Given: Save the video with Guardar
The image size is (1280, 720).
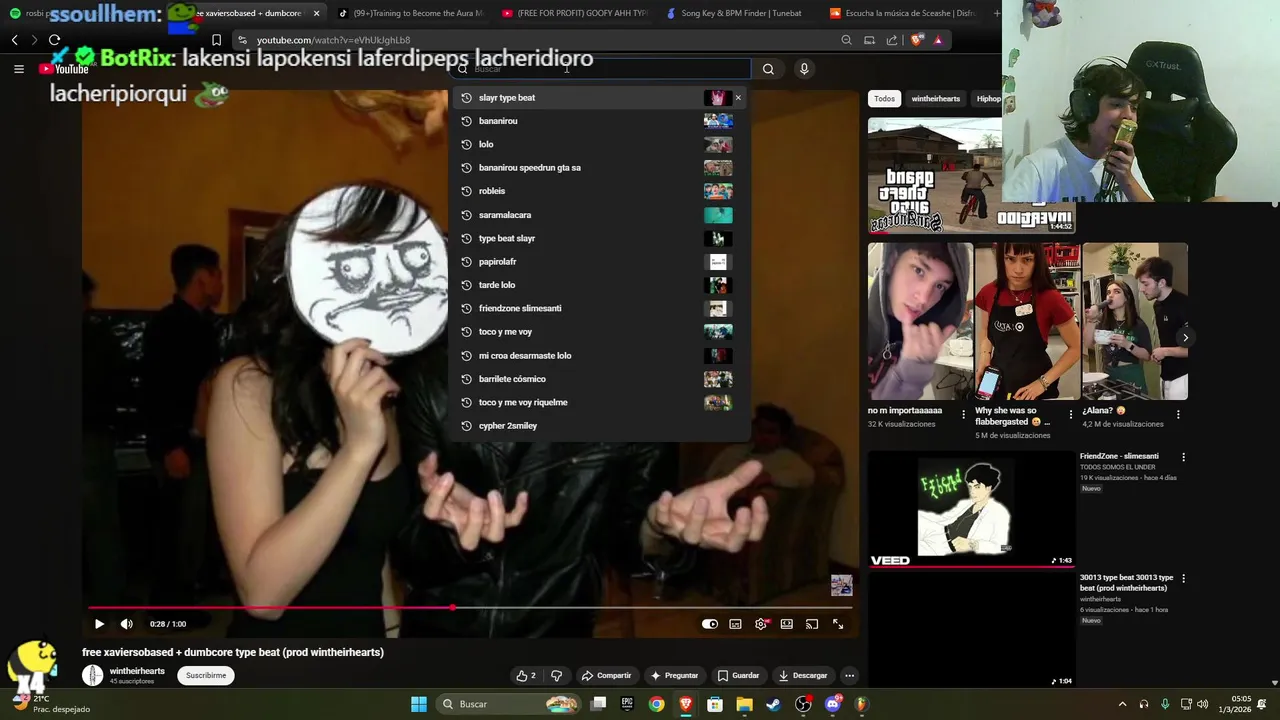Looking at the screenshot, I should coord(738,676).
